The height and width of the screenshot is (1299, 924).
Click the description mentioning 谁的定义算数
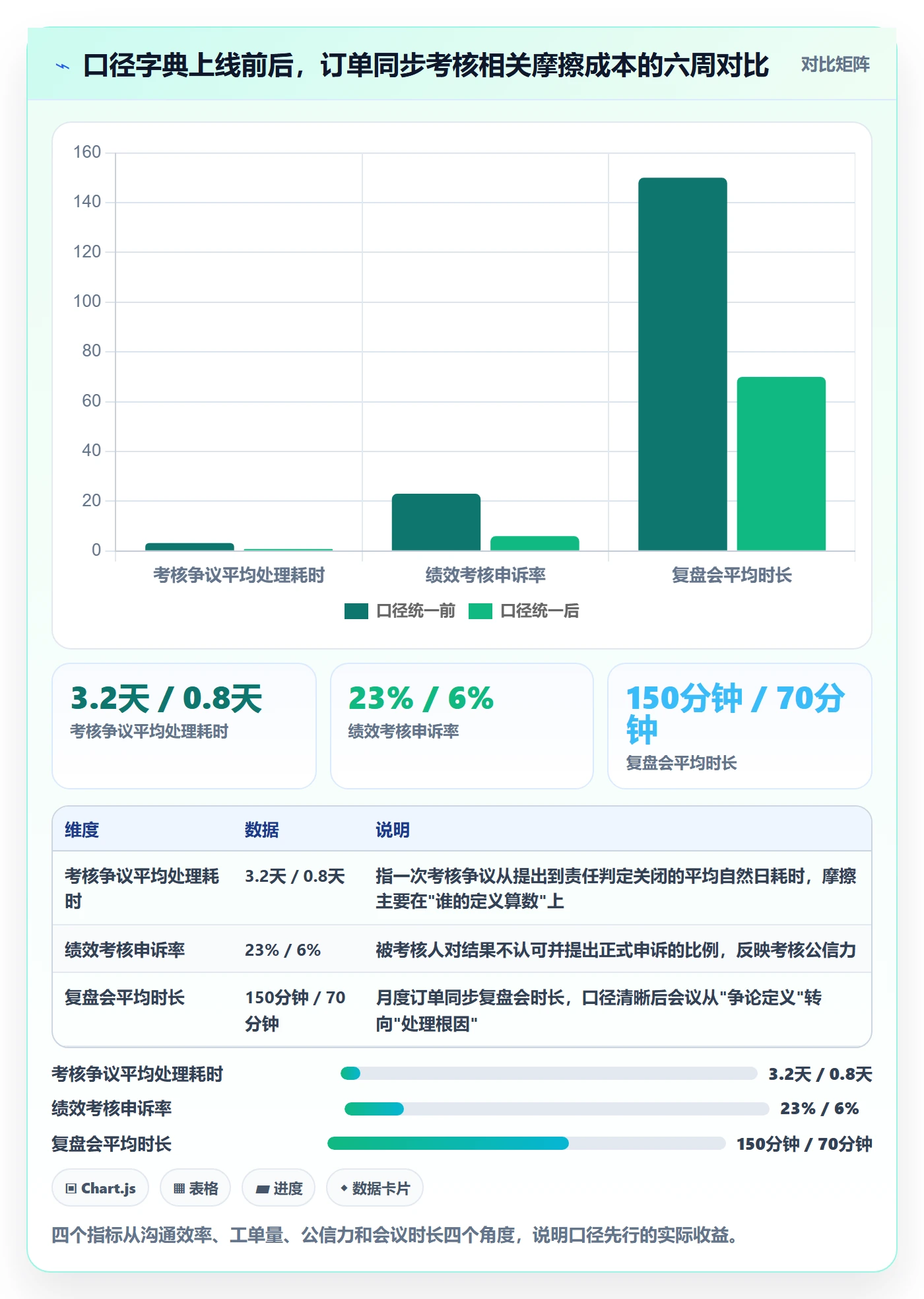pyautogui.click(x=616, y=888)
